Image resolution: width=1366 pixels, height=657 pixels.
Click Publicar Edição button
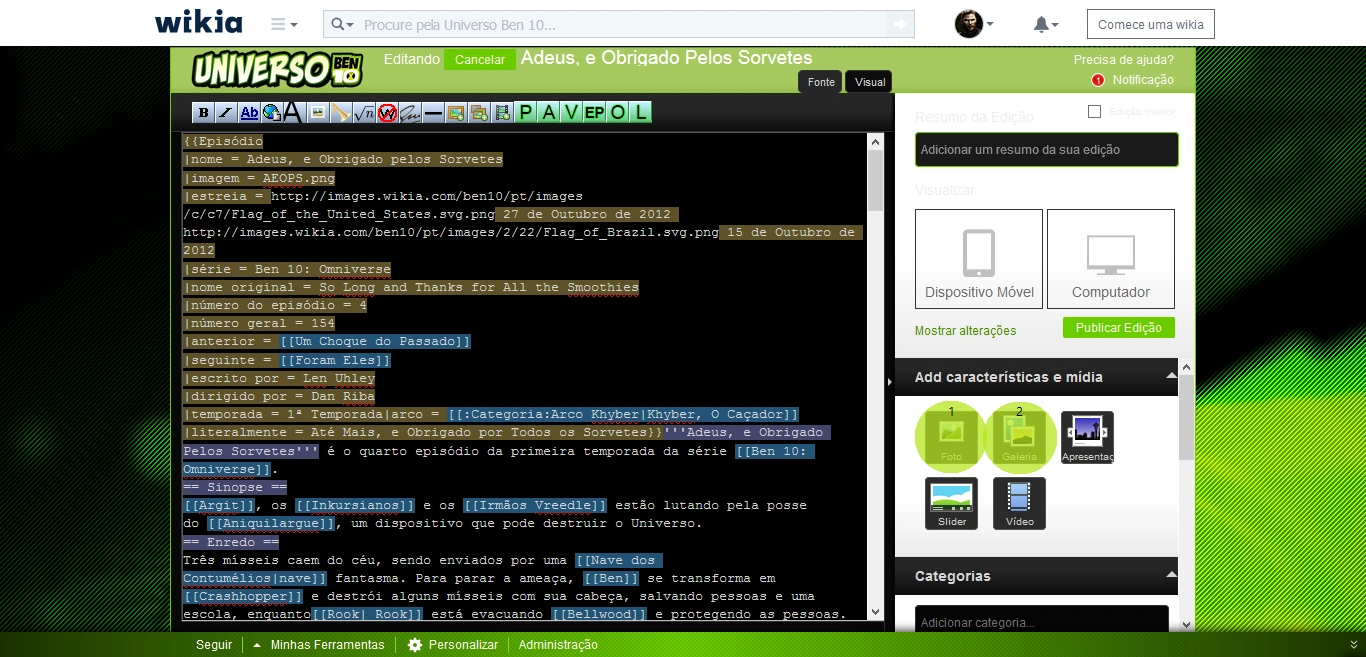pyautogui.click(x=1118, y=328)
